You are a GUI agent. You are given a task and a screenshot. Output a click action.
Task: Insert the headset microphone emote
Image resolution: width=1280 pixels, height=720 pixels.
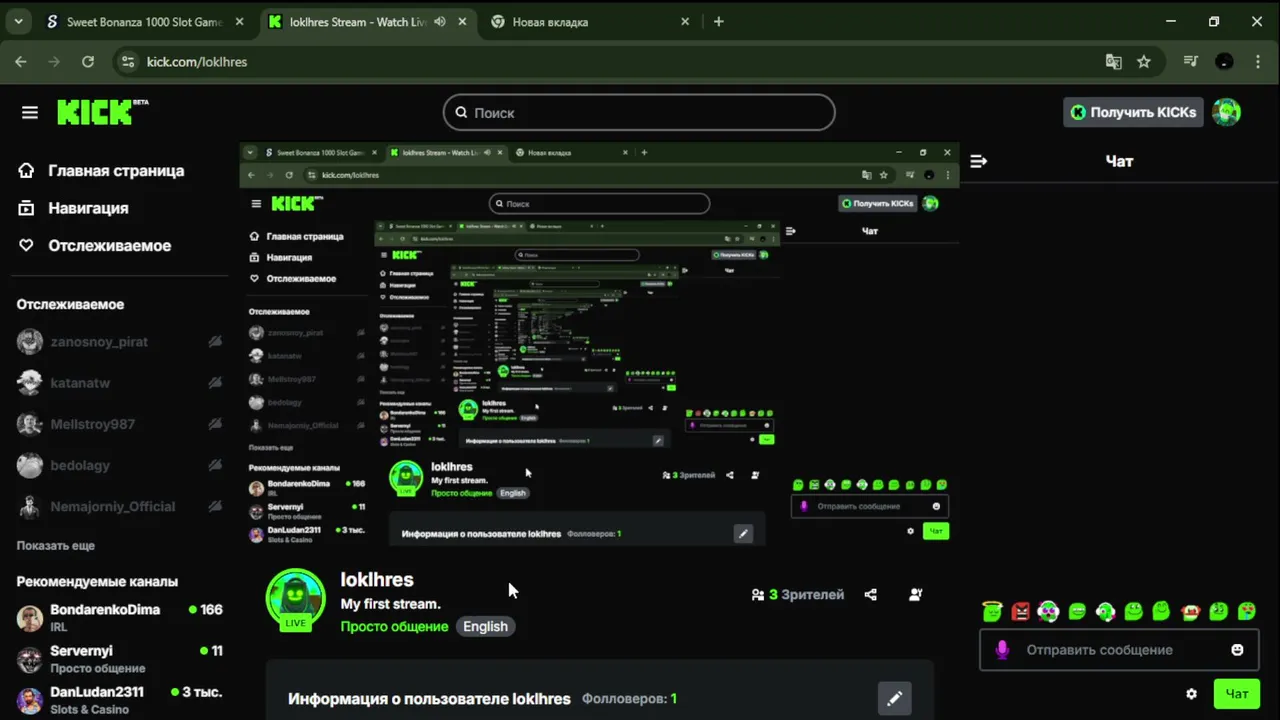1105,611
